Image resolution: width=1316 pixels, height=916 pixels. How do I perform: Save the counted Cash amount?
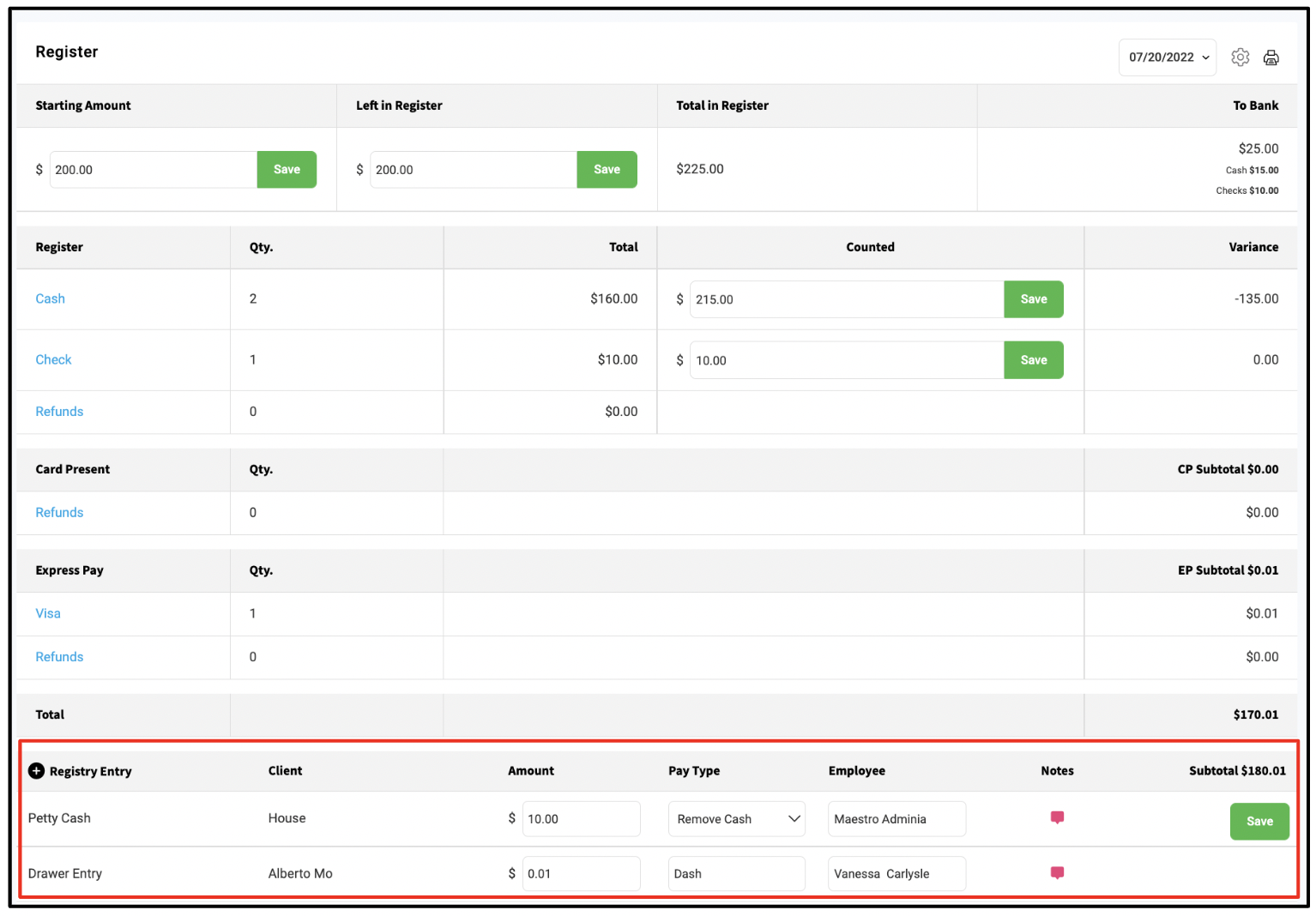click(1034, 299)
